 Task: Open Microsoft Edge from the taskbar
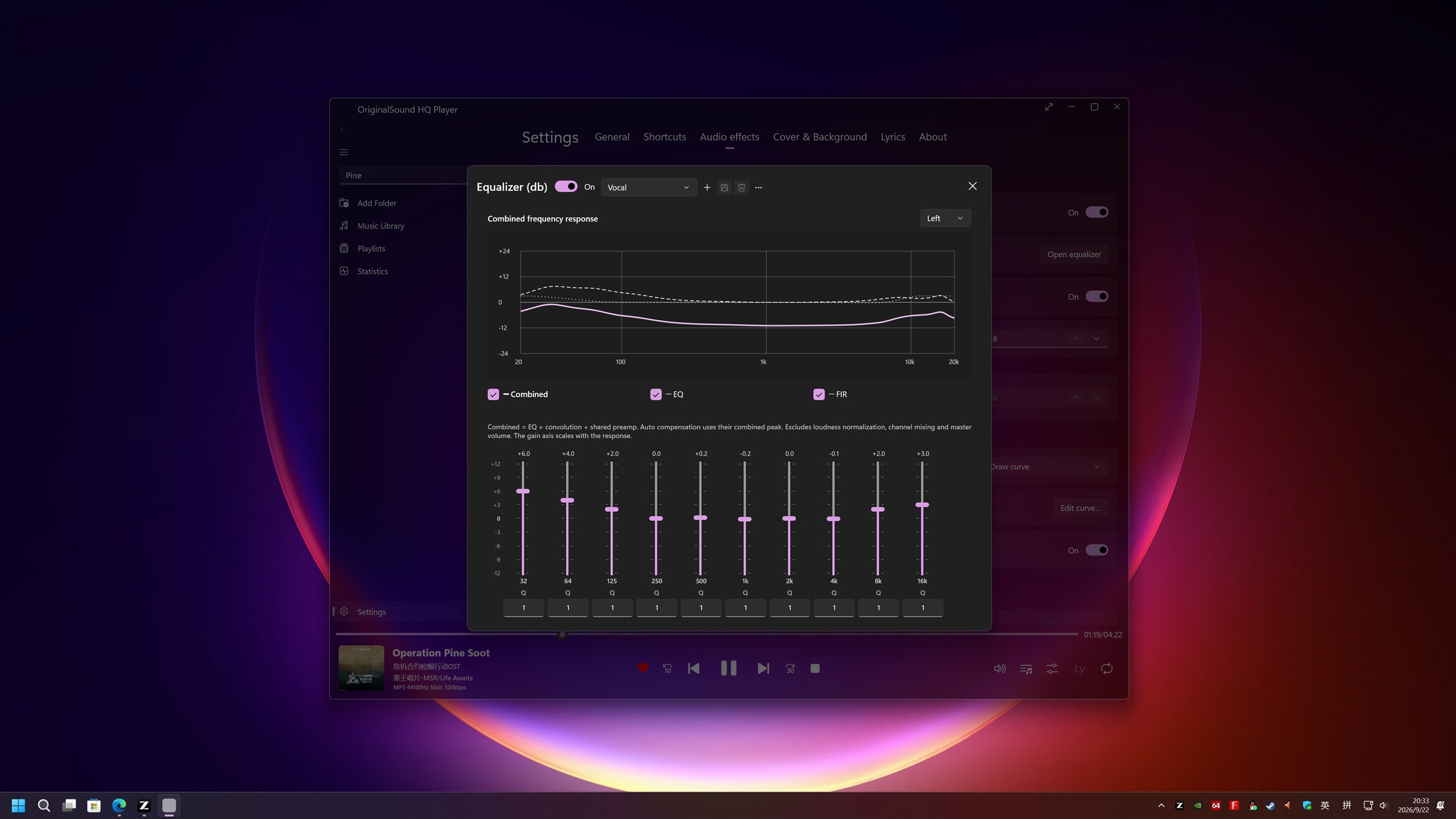click(119, 805)
